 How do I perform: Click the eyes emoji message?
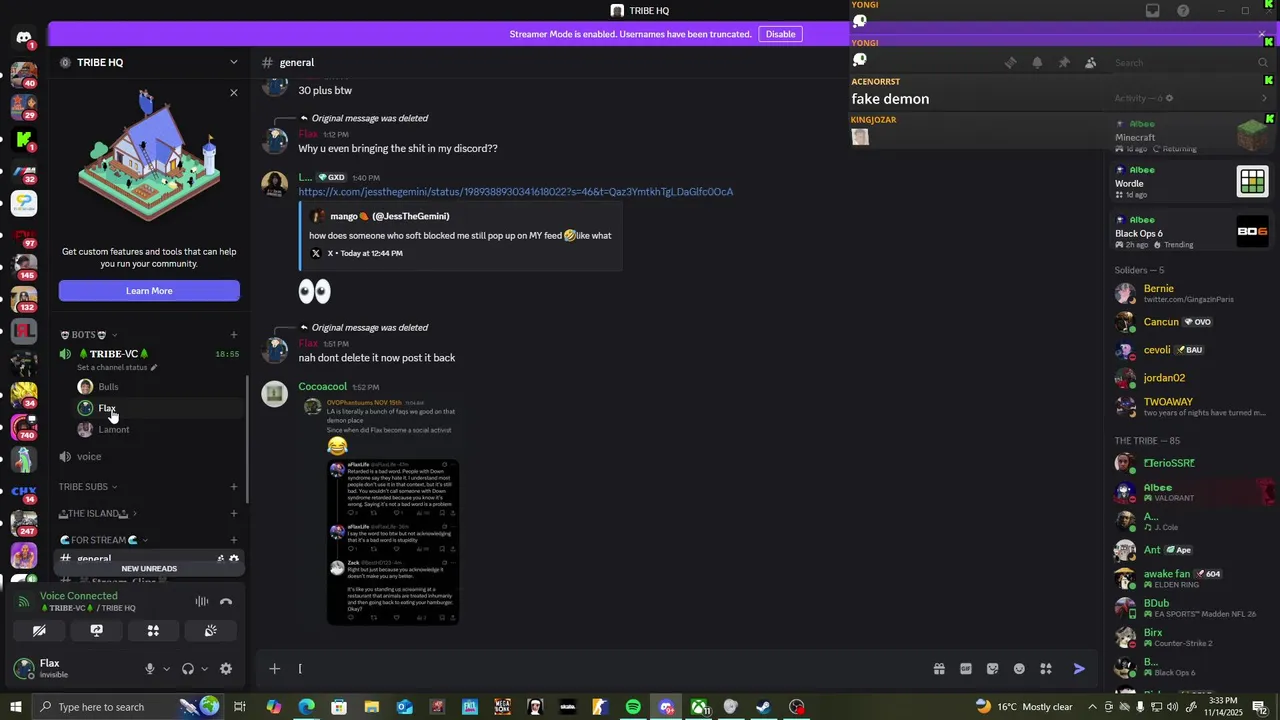[x=314, y=291]
